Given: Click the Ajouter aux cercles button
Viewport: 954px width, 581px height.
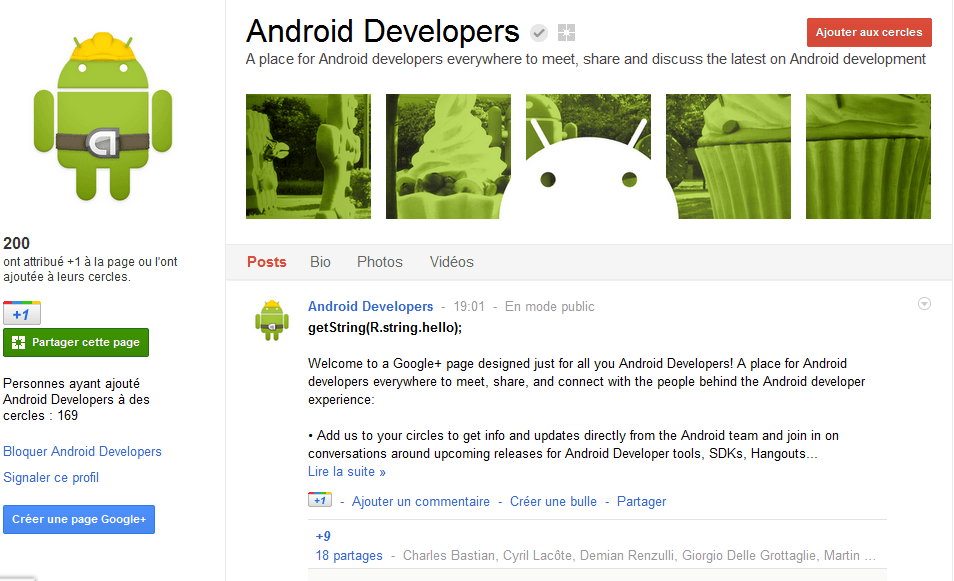Looking at the screenshot, I should tap(869, 32).
